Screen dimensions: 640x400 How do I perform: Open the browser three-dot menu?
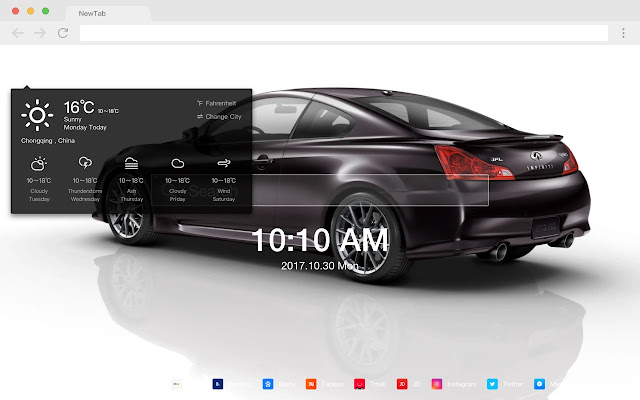pos(623,33)
